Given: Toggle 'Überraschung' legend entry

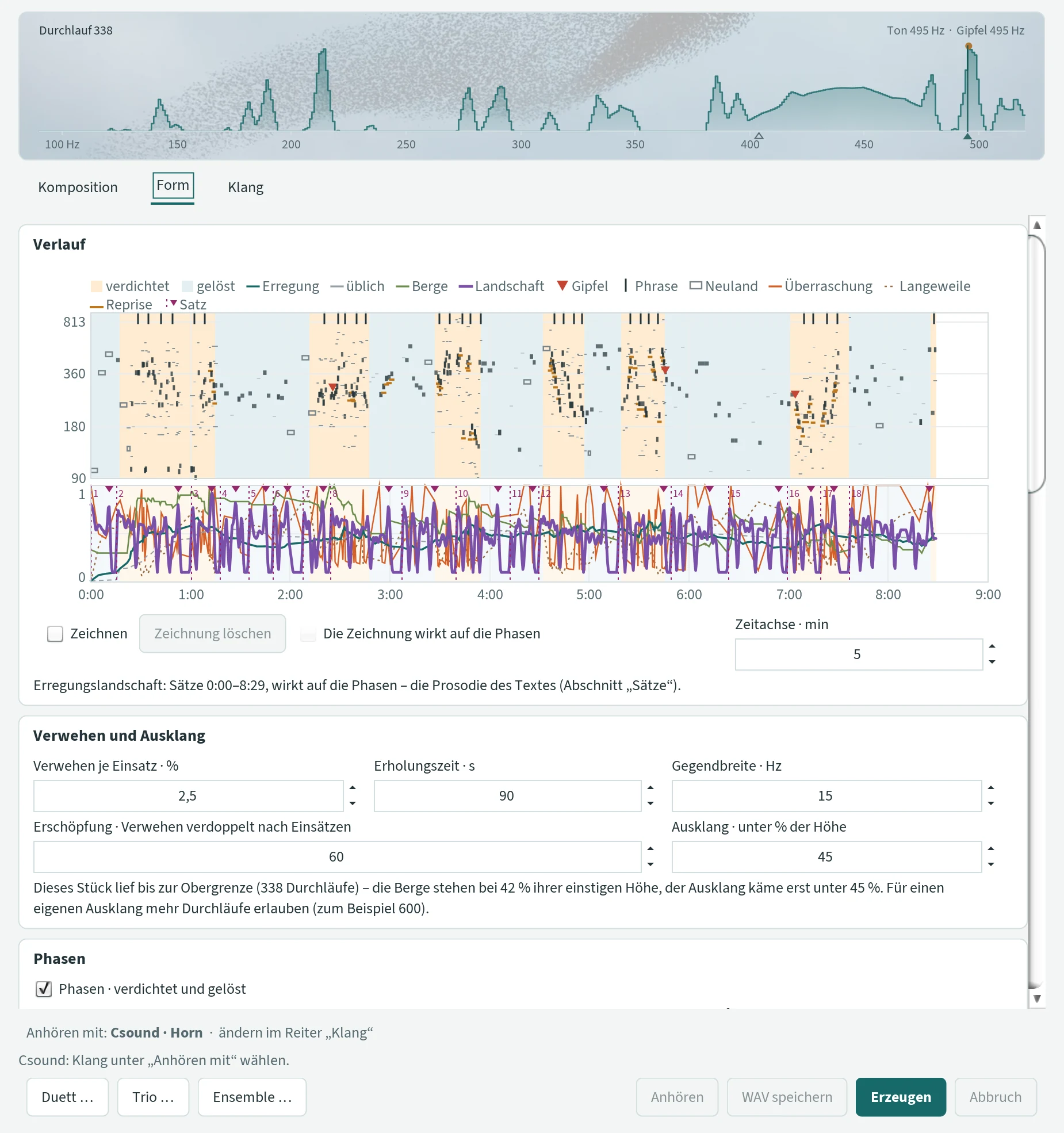Looking at the screenshot, I should [x=821, y=286].
